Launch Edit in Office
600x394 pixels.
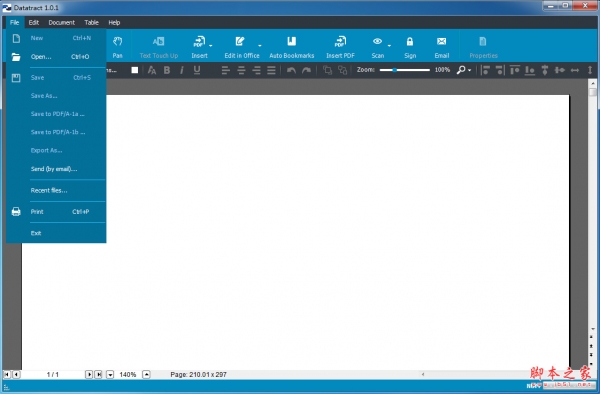(x=241, y=47)
